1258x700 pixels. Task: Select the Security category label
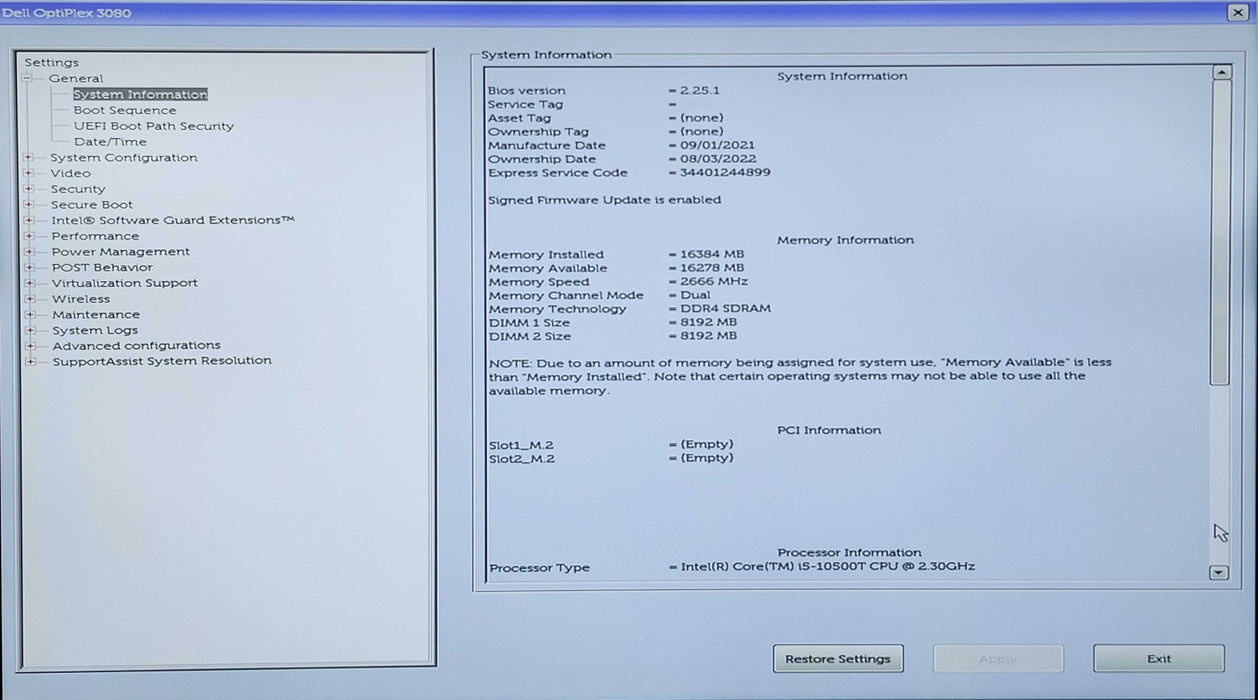point(78,189)
